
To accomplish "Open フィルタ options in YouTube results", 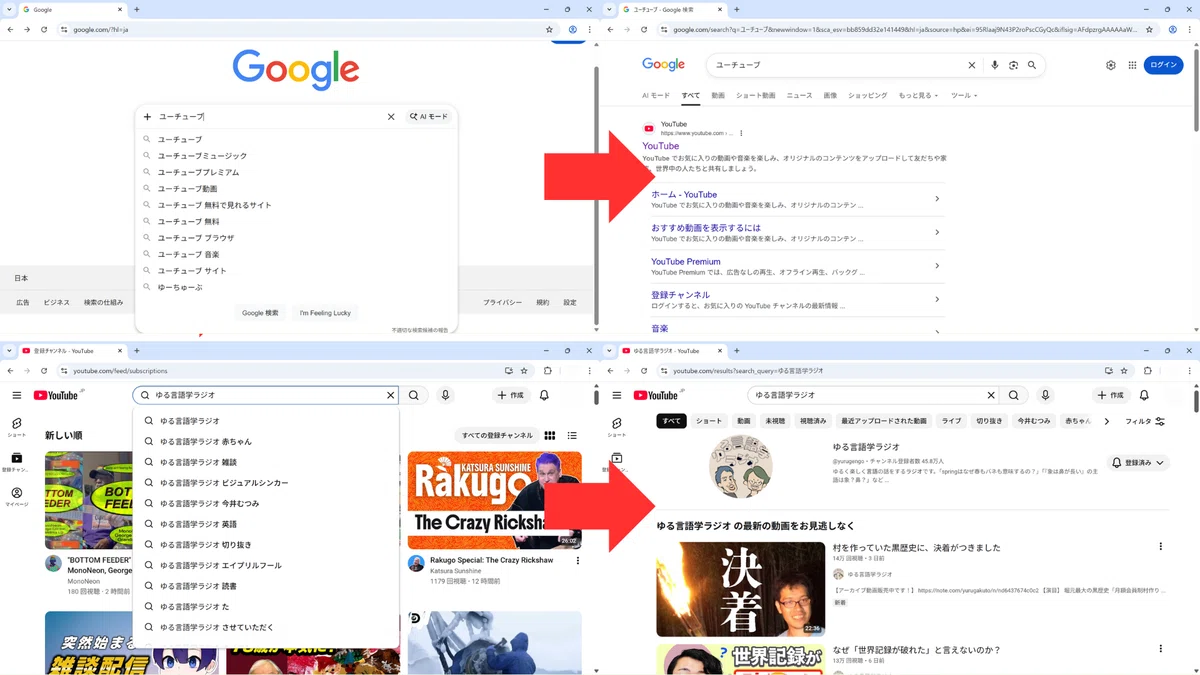I will (x=1145, y=421).
